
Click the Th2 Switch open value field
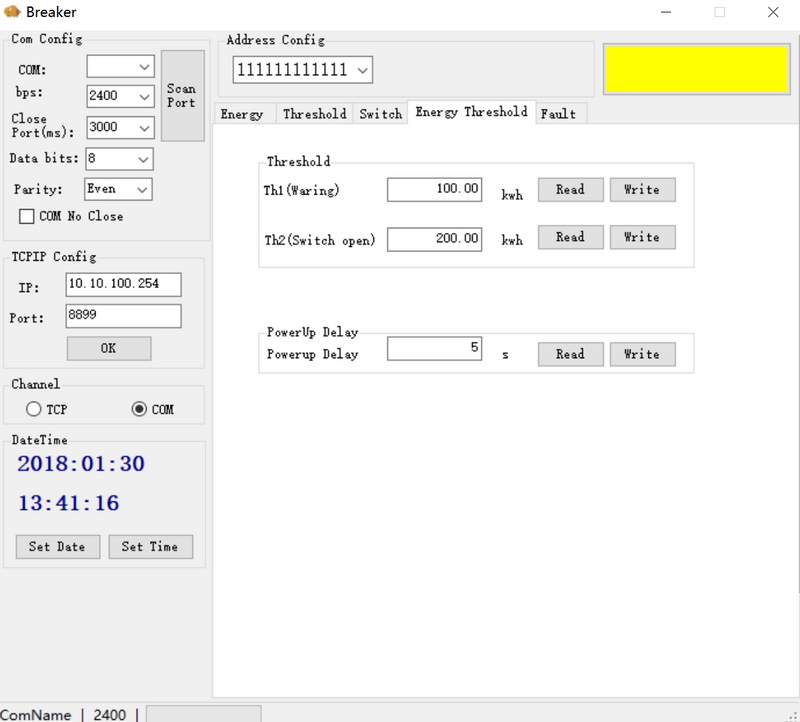434,239
